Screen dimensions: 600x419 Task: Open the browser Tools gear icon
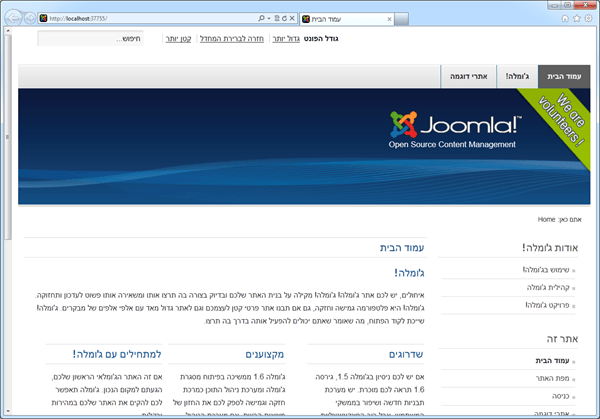click(x=589, y=18)
